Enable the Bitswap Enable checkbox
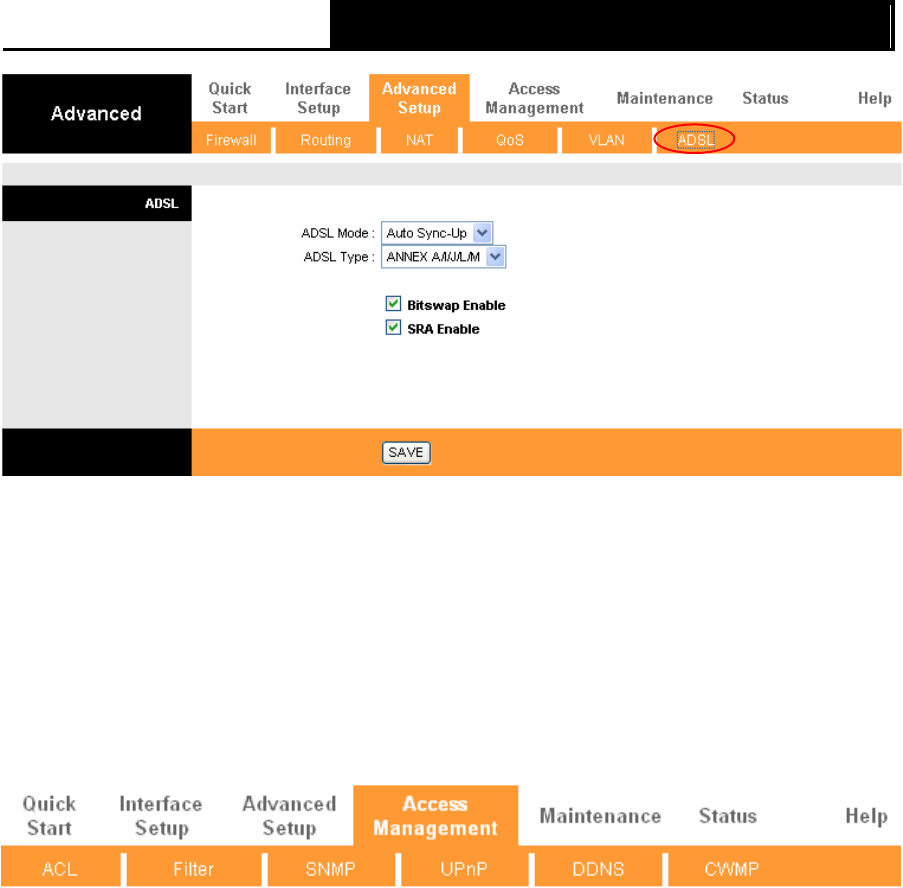 click(x=393, y=303)
